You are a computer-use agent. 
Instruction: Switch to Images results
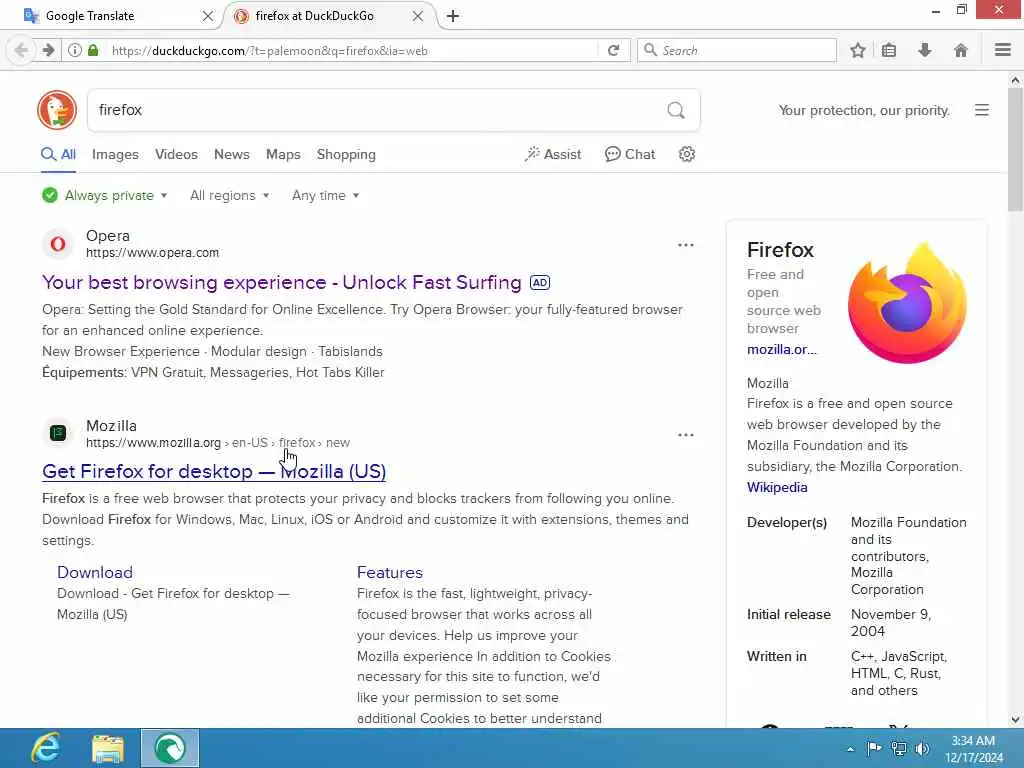coord(115,155)
